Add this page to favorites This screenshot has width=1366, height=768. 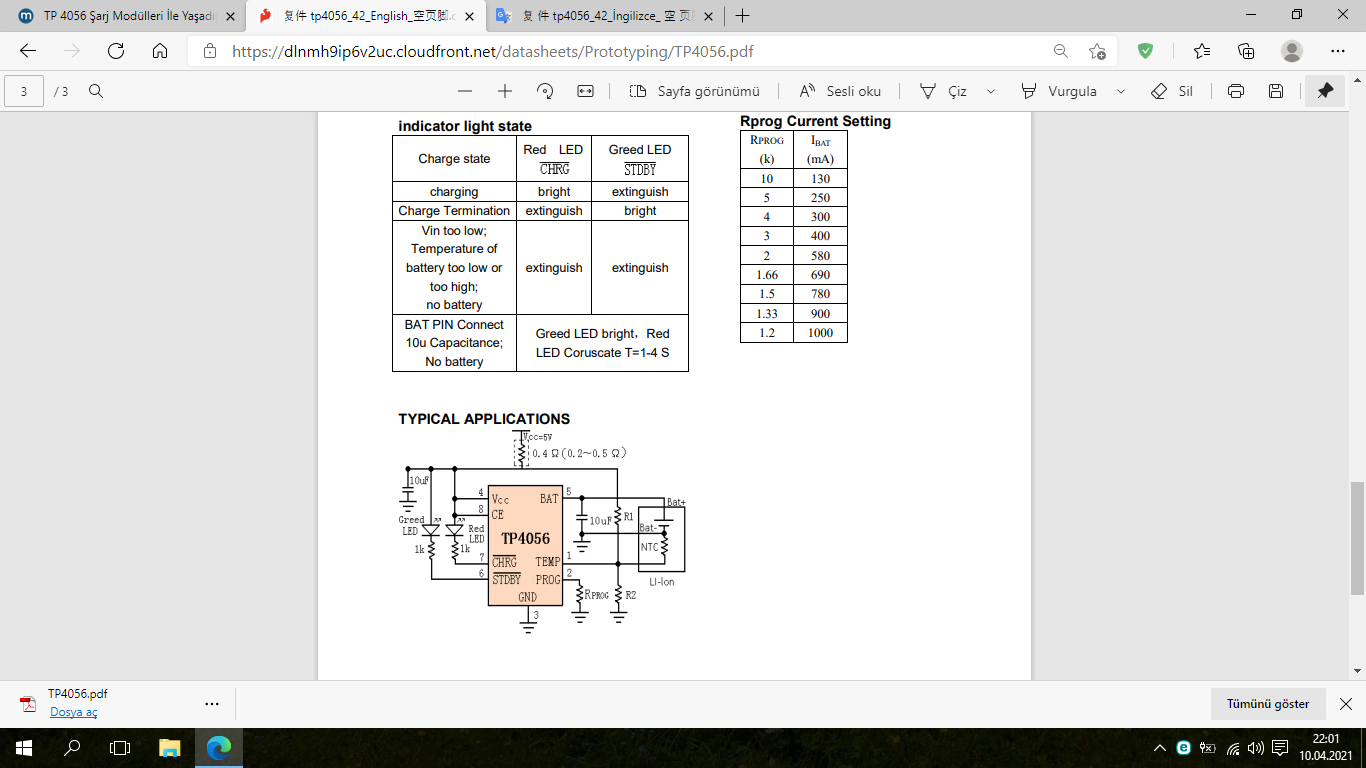tap(1098, 51)
